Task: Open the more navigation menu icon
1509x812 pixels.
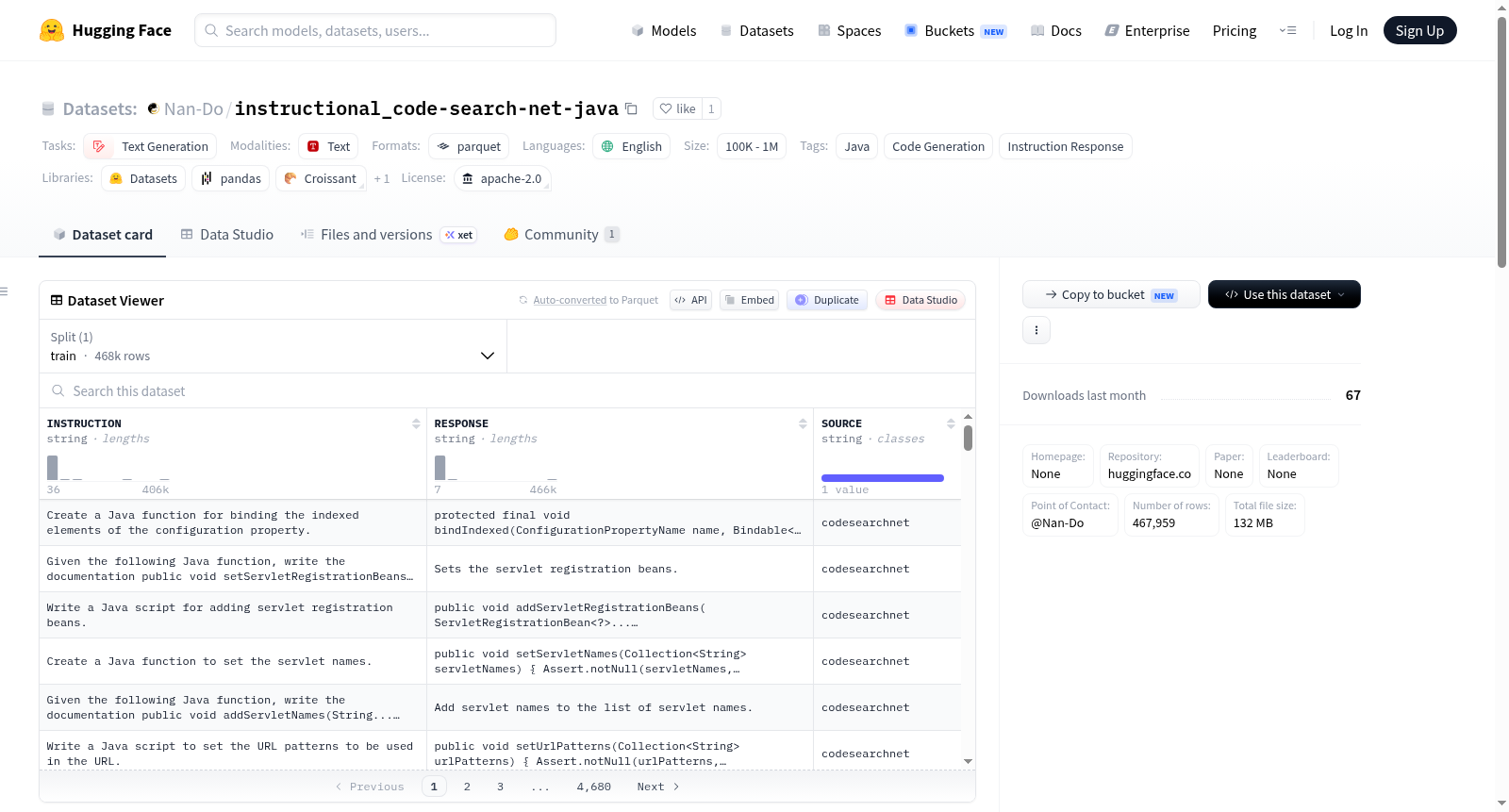Action: point(1287,30)
